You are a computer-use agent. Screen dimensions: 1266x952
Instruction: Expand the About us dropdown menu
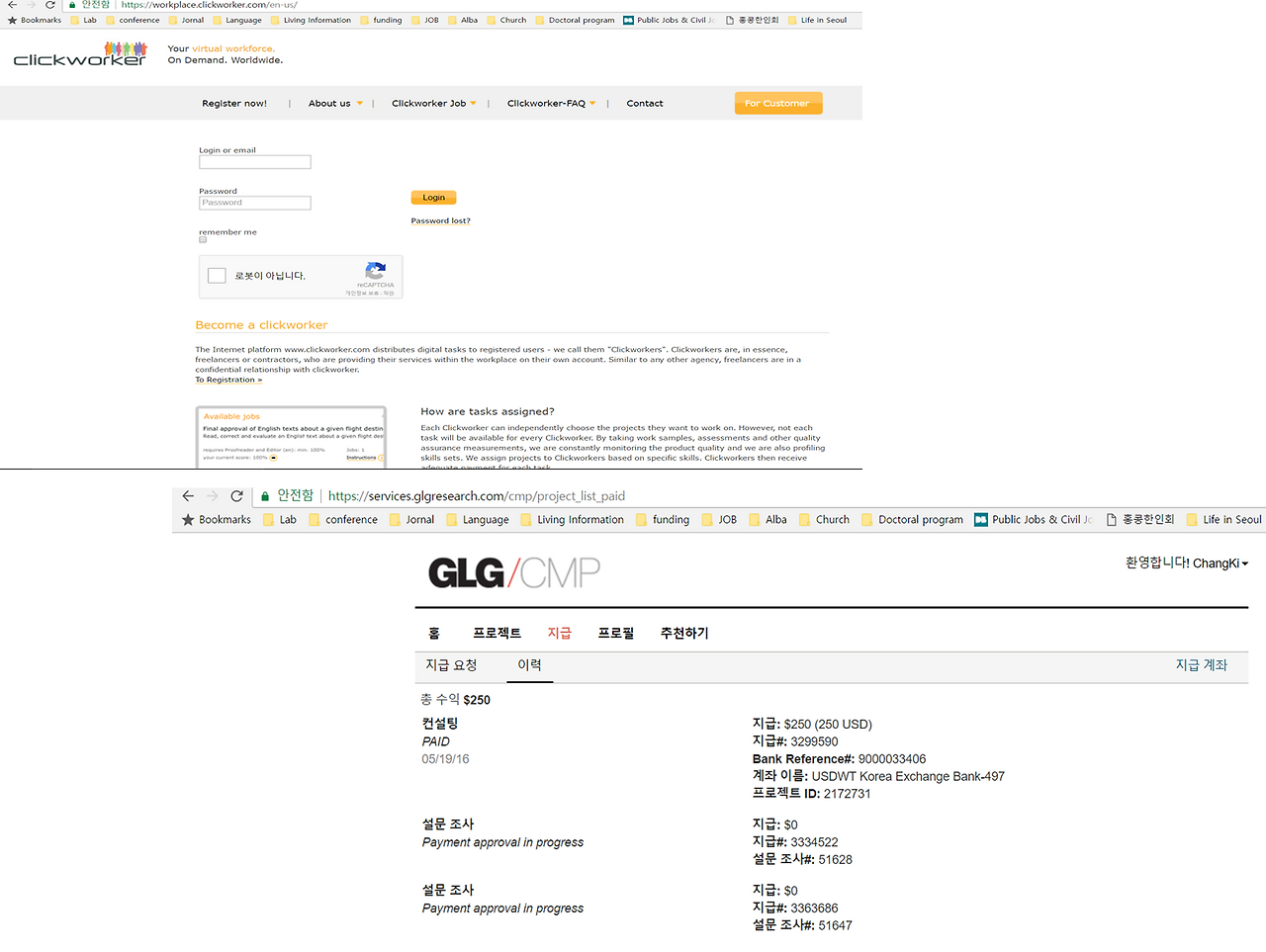click(x=335, y=103)
